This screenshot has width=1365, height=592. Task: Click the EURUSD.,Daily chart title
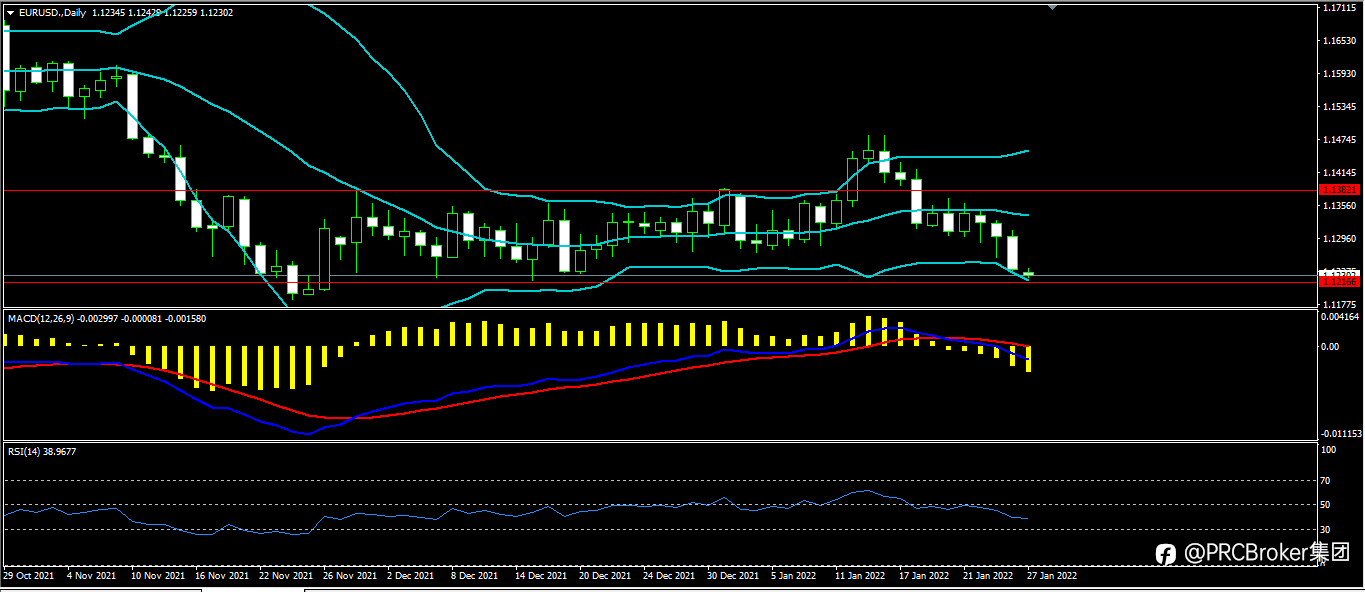pos(51,12)
